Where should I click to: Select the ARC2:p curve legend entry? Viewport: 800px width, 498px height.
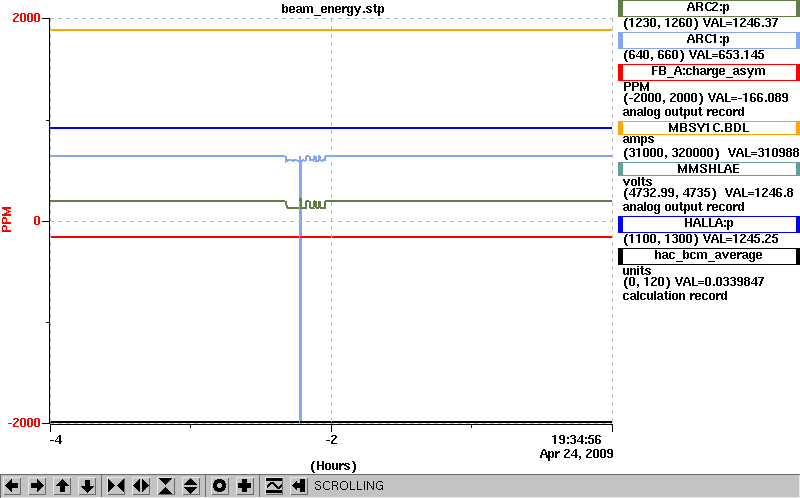(x=709, y=8)
